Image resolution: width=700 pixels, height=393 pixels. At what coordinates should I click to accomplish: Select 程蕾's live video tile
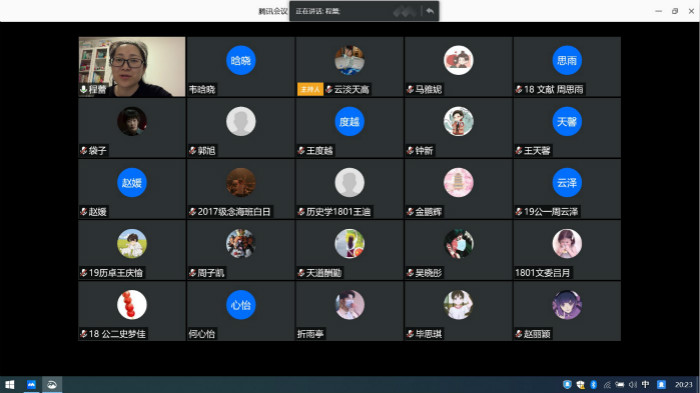pos(132,67)
